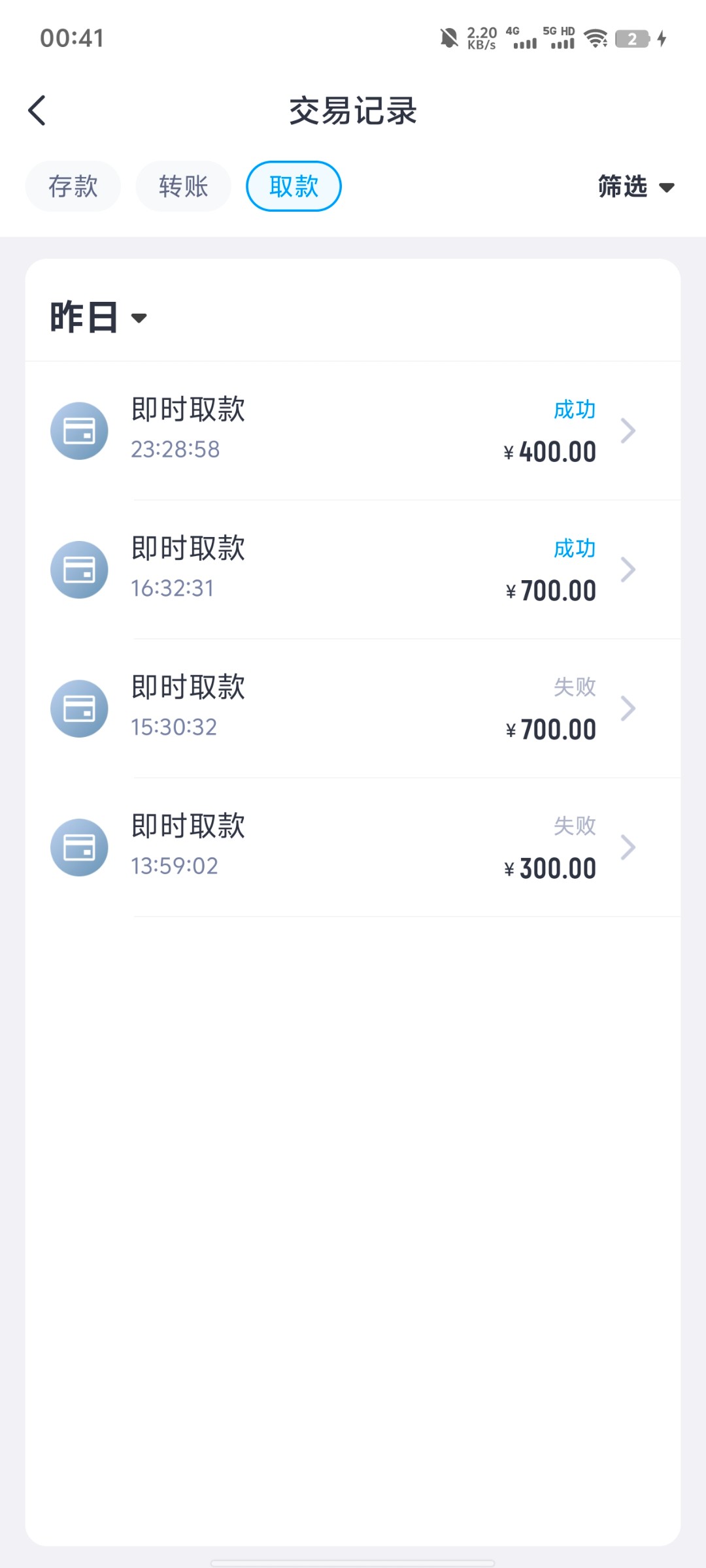Tap the back arrow icon
Image resolution: width=706 pixels, height=1568 pixels.
click(37, 110)
